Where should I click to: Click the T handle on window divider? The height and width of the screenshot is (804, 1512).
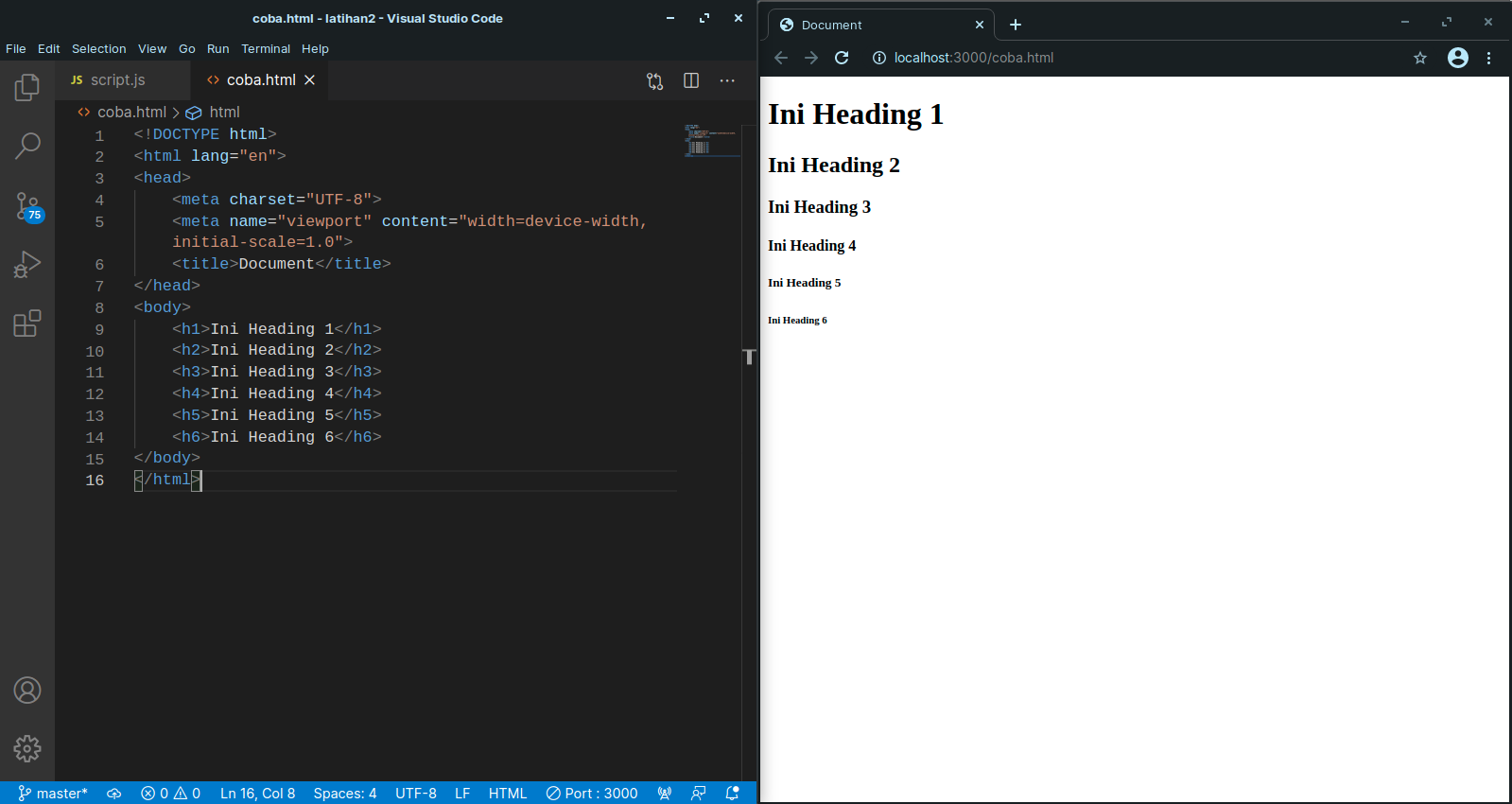point(749,357)
